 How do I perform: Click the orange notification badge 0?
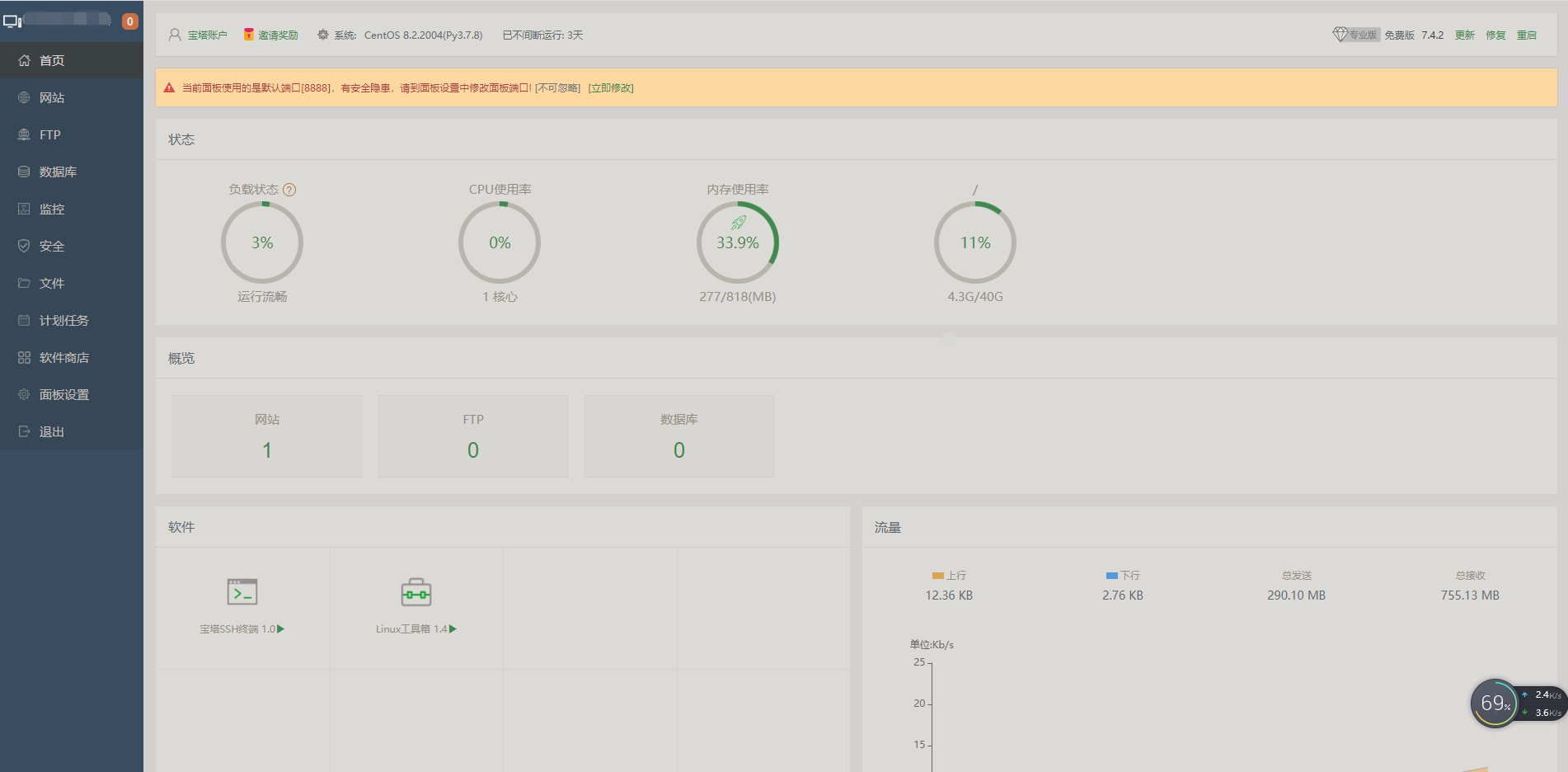tap(129, 21)
